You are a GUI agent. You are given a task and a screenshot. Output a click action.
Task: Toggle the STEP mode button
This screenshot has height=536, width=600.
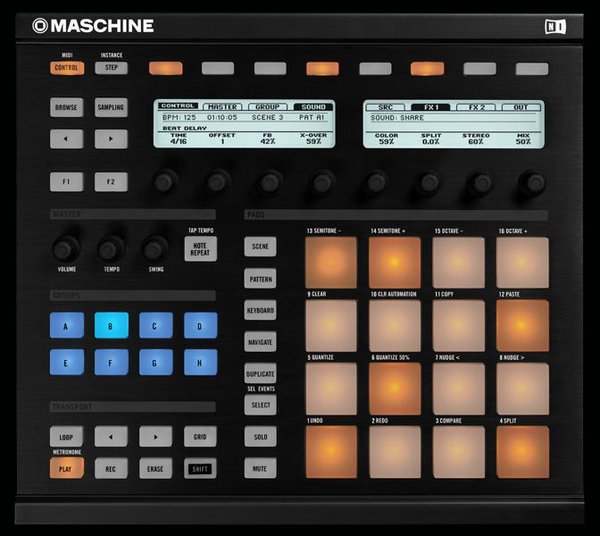(x=111, y=68)
